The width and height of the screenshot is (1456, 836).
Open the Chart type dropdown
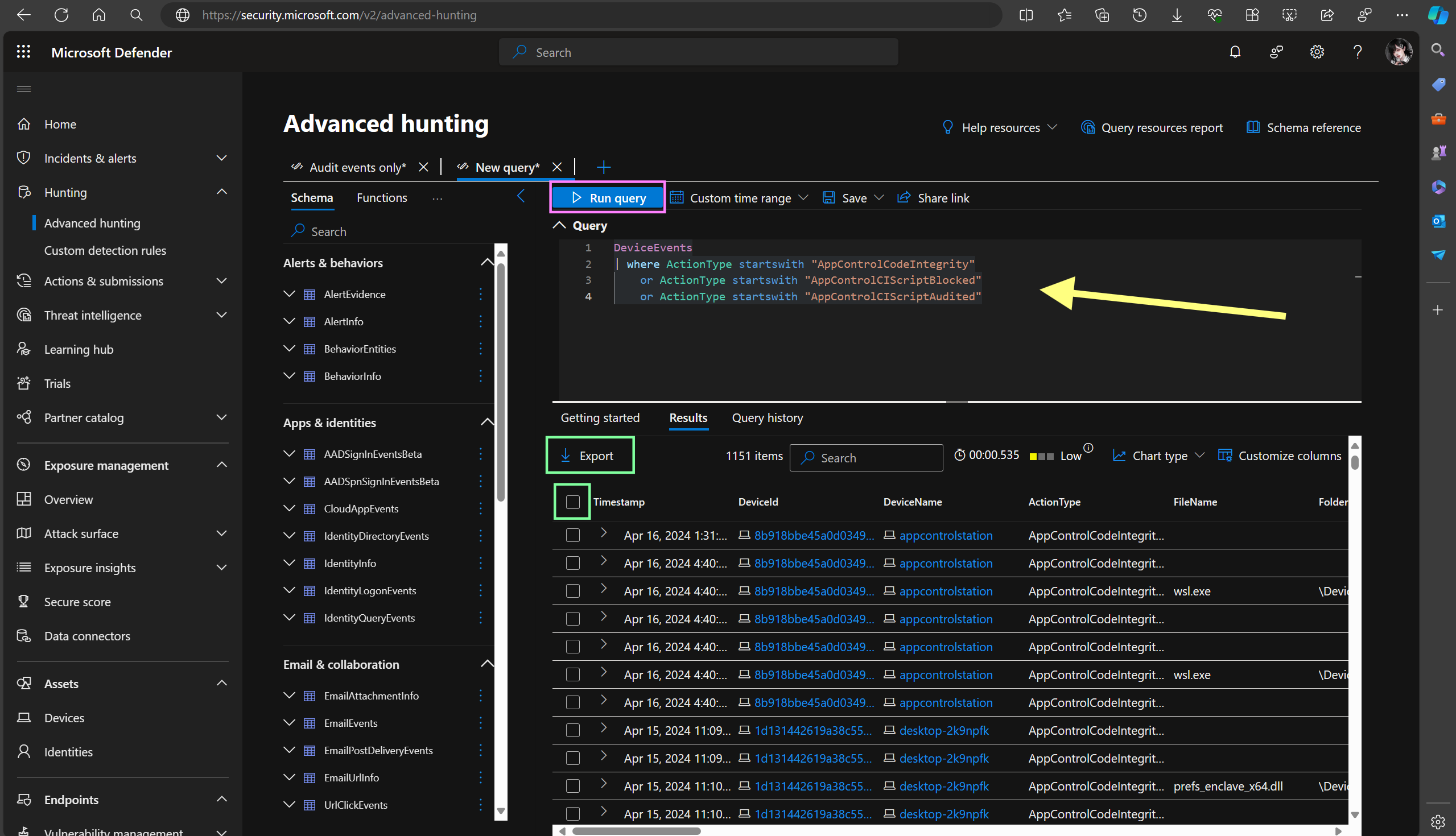tap(1158, 456)
